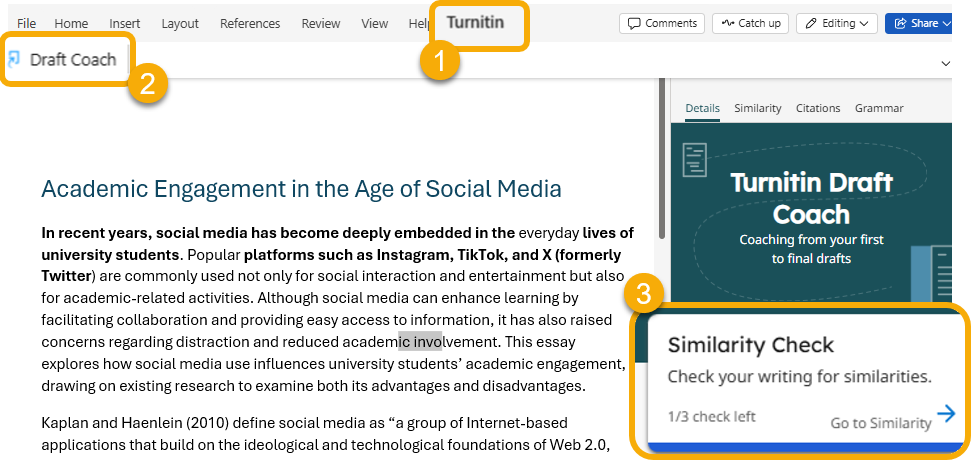Click the Go to Similarity link
Image resolution: width=971 pixels, height=460 pixels.
880,423
